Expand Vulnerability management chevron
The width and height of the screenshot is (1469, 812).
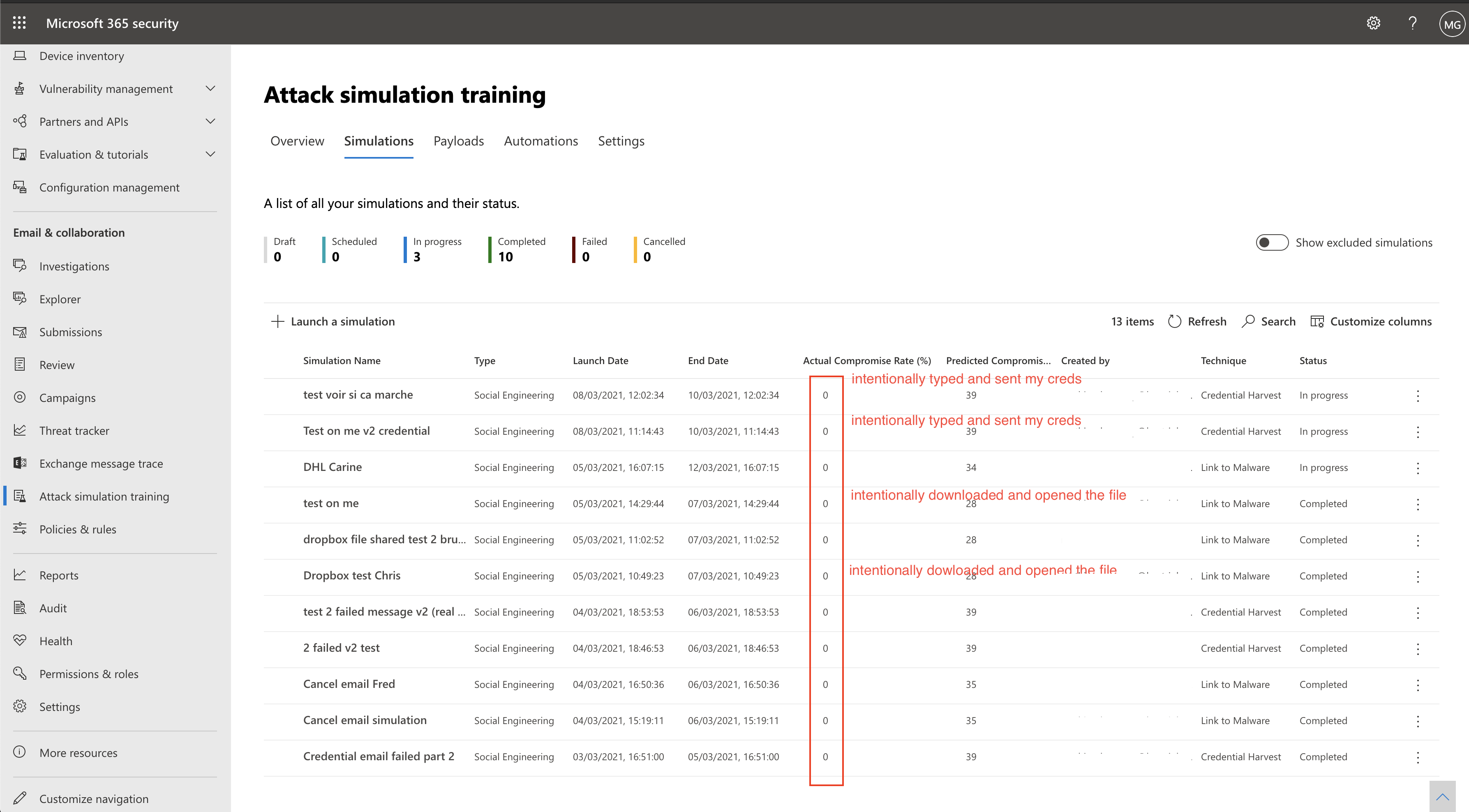click(x=210, y=88)
